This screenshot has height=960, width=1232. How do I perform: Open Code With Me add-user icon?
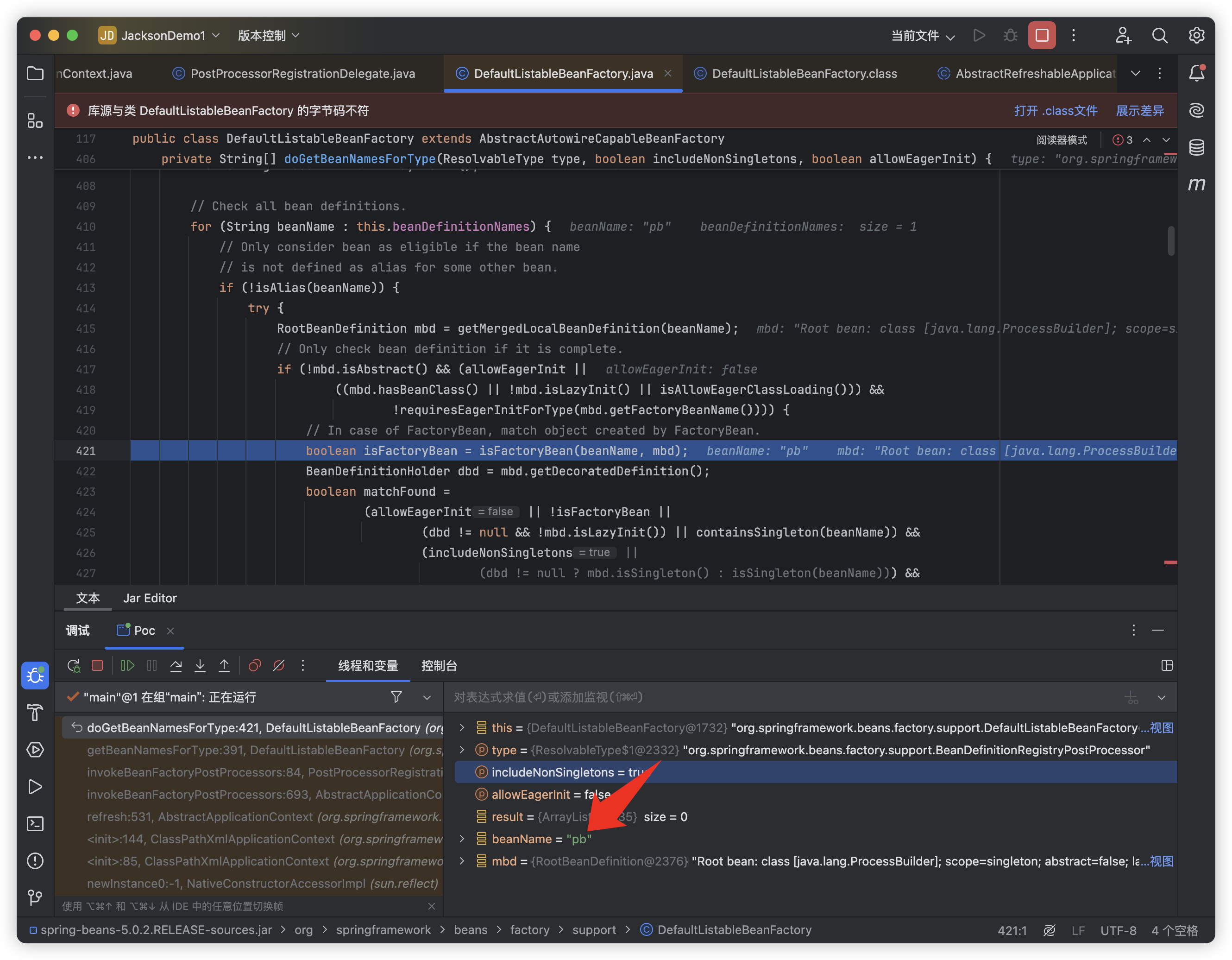point(1123,35)
